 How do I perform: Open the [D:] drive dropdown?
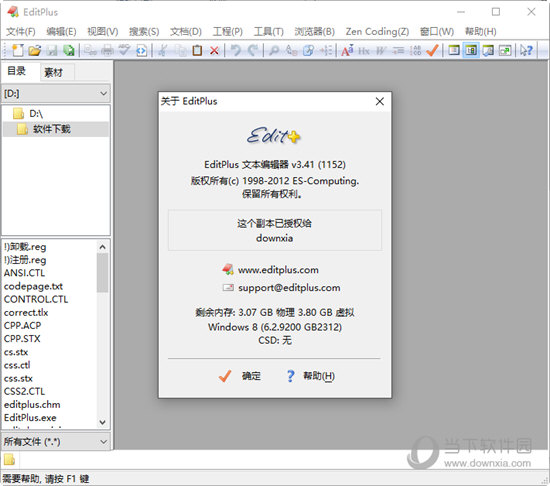(56, 94)
